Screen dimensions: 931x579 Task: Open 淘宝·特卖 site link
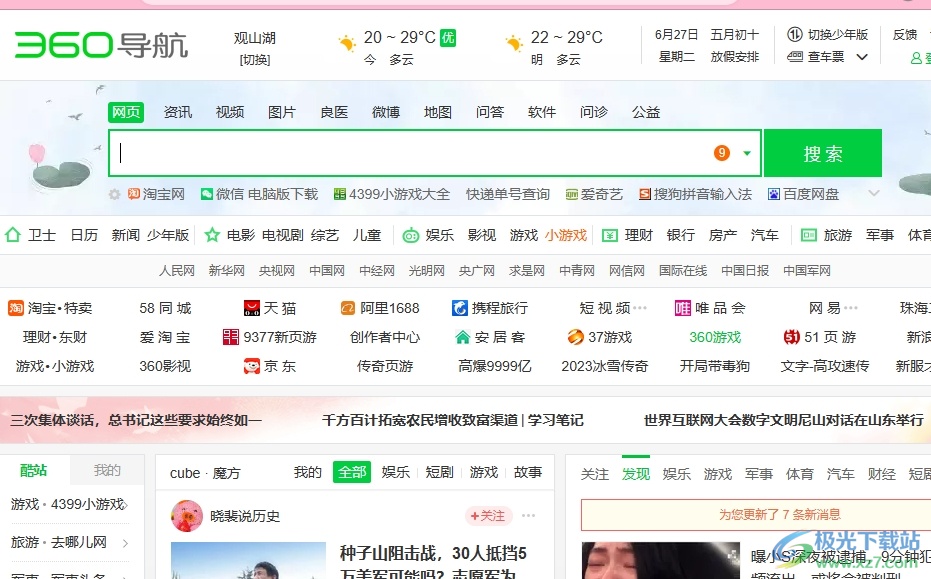tap(50, 308)
